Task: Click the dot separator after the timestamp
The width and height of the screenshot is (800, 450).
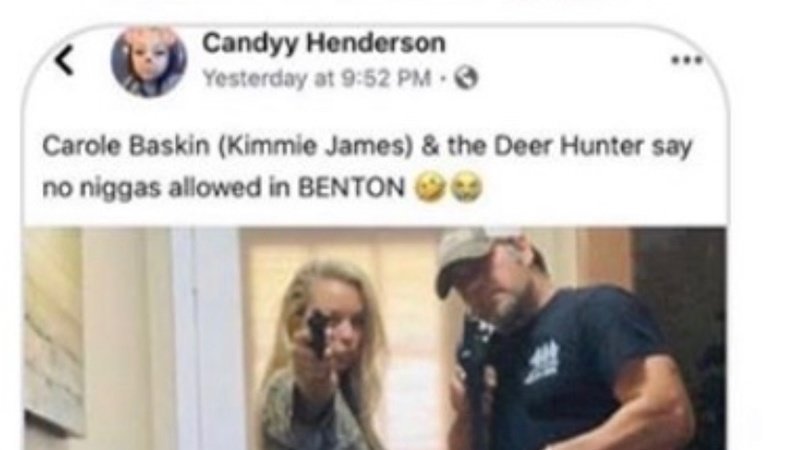Action: coord(443,79)
